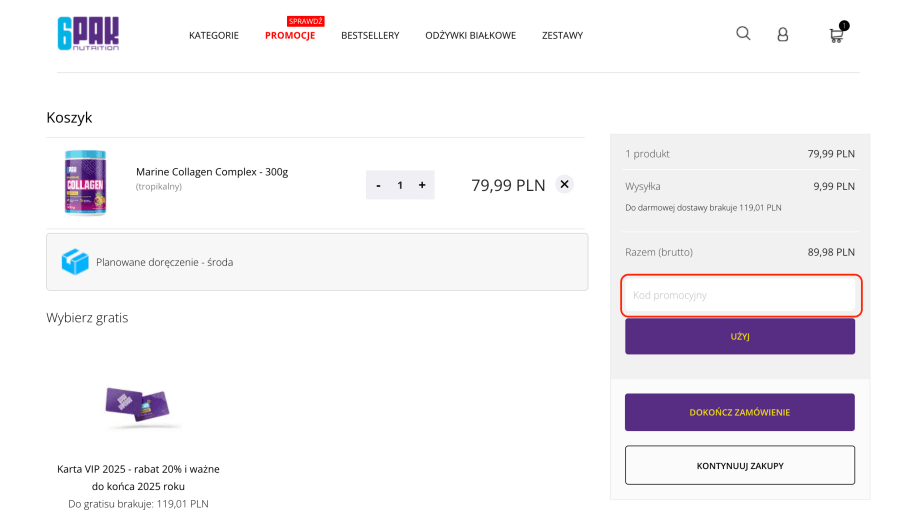Screen dimensions: 900x515
Task: Click DOKOŃCZ ZAMÓWIENIE button
Action: 740,412
